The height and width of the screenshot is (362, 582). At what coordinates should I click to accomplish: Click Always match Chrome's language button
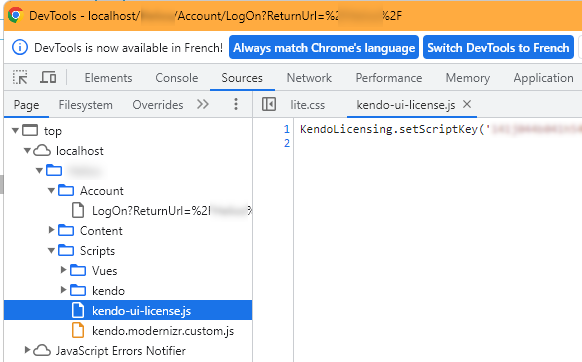[x=324, y=48]
